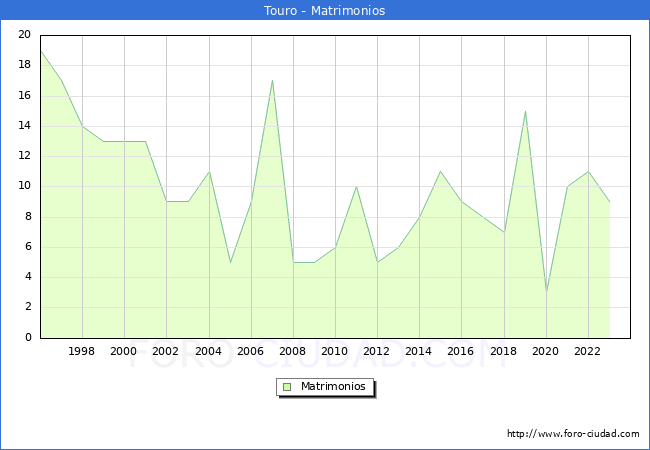Click the y-axis label 4
Image resolution: width=650 pixels, height=450 pixels.
coord(28,277)
